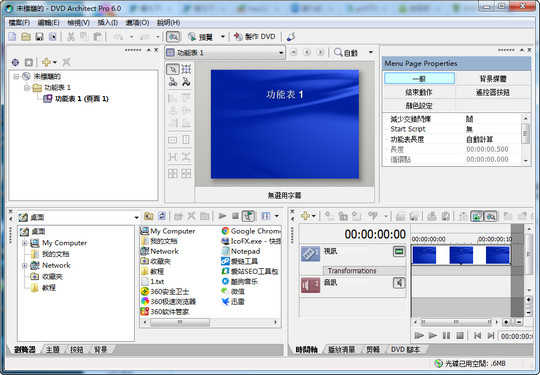Open explorer views dropdown arrow

pos(277,216)
